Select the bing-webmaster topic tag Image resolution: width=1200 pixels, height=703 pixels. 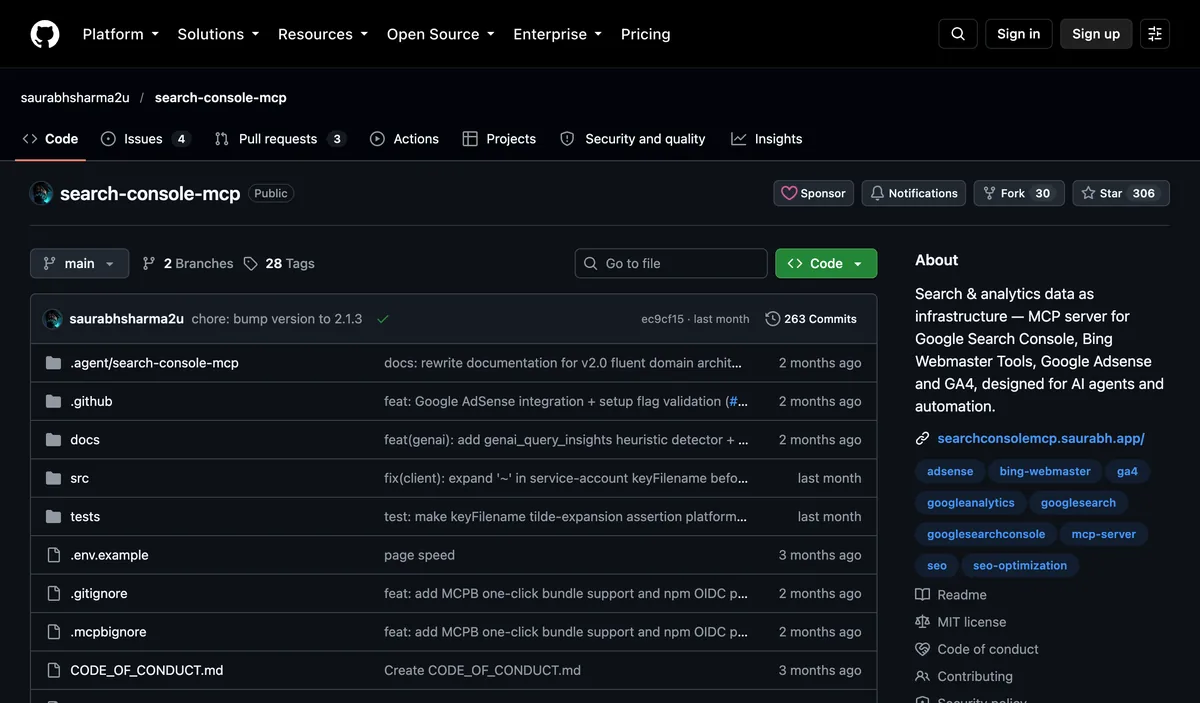(x=1045, y=471)
